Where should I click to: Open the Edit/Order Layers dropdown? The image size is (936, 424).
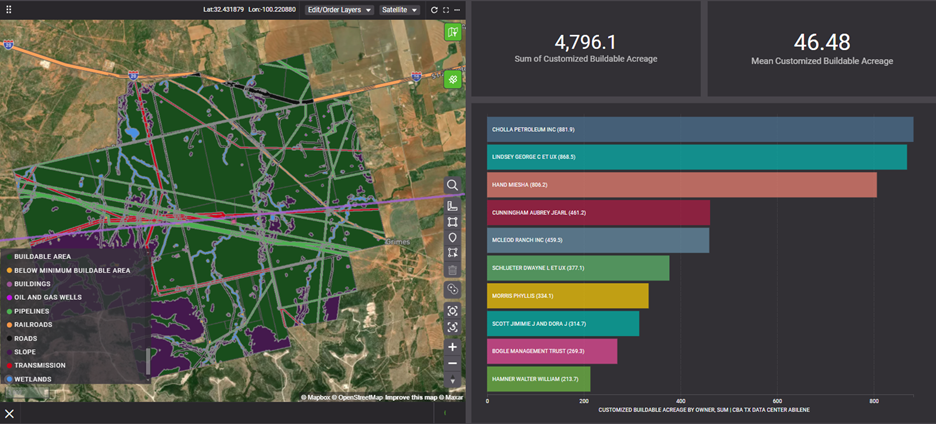click(x=339, y=10)
